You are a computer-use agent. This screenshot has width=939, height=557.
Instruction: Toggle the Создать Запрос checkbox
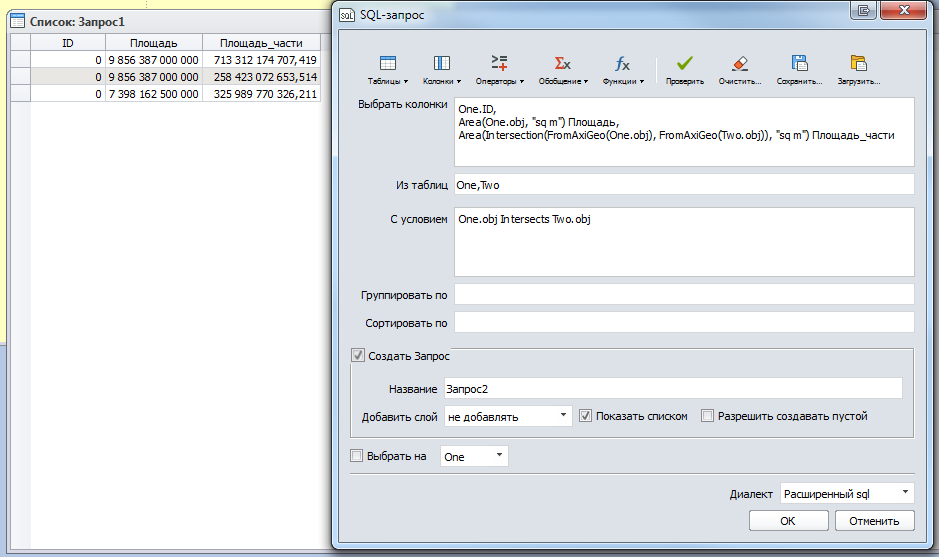click(x=358, y=355)
